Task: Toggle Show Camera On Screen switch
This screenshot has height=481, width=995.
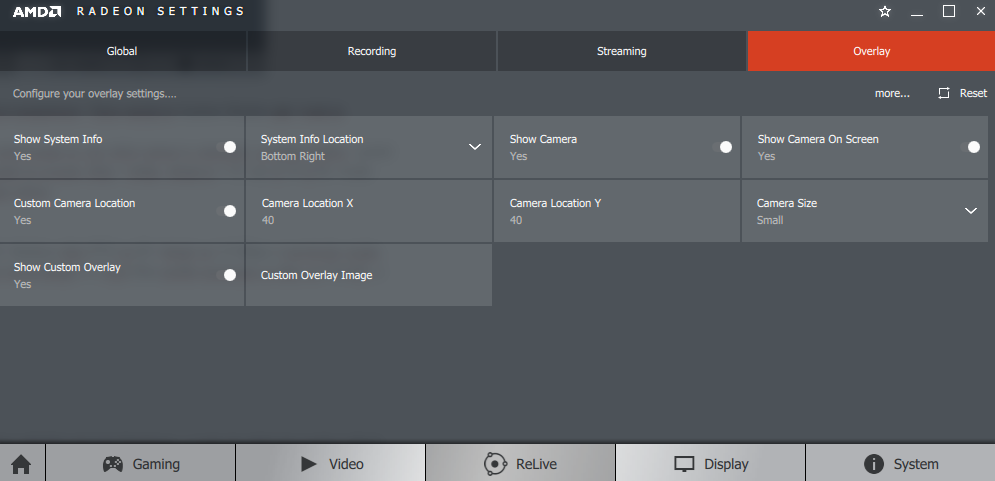Action: point(970,147)
